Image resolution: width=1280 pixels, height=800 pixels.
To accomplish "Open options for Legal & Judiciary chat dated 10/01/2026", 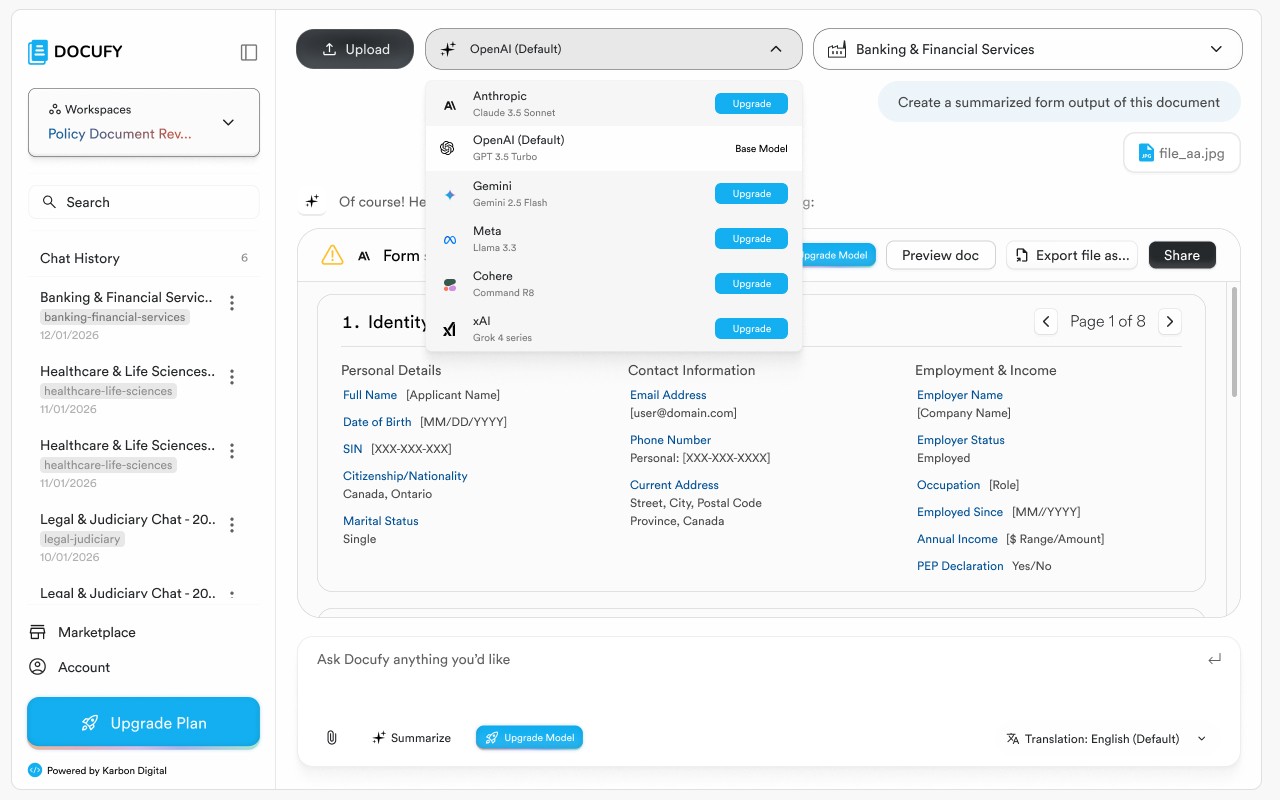I will (232, 525).
